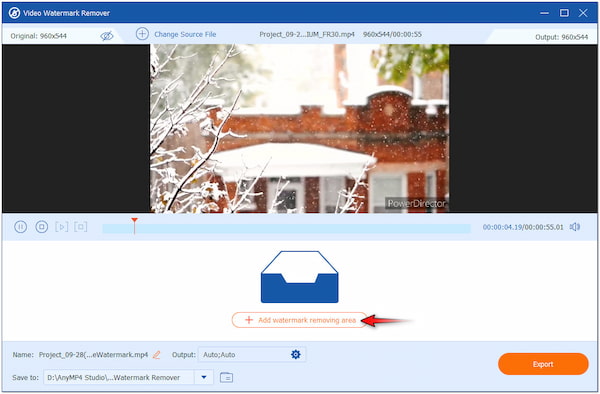Click the Project_09-2...IUM_FR30.mp4 source file name
This screenshot has width=600, height=394.
(x=307, y=34)
